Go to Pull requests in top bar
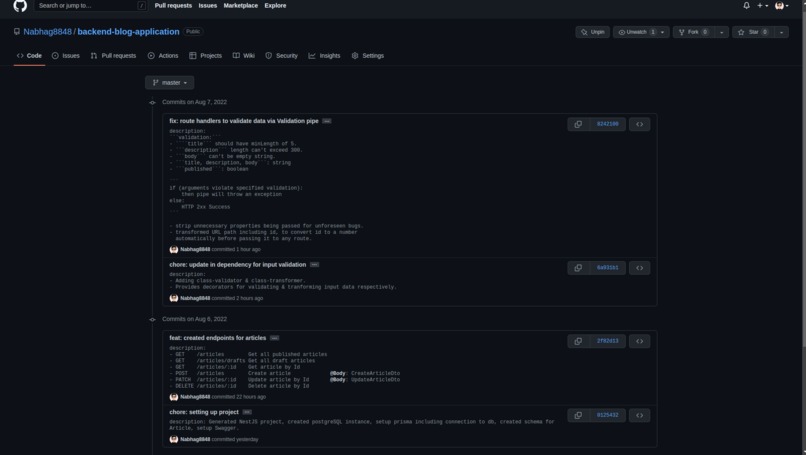 point(173,6)
